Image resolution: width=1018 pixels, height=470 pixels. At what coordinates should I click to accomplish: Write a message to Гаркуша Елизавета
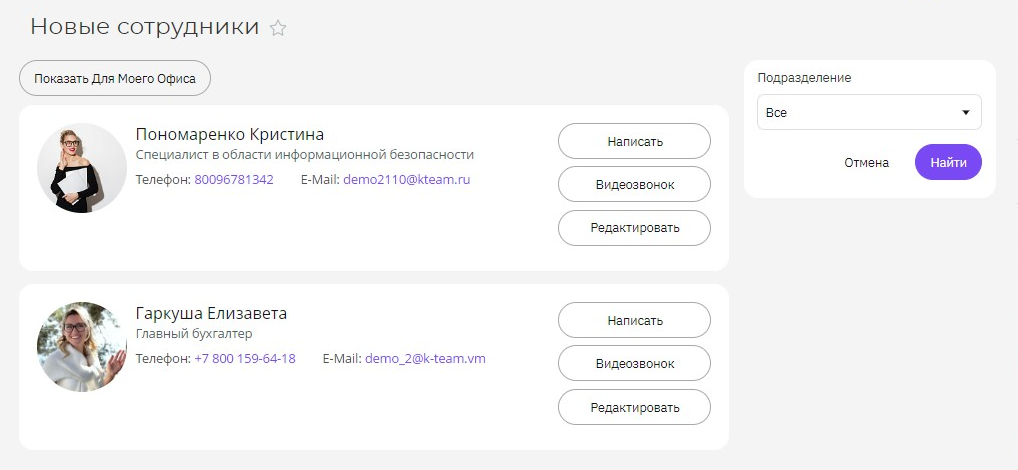[x=634, y=320]
